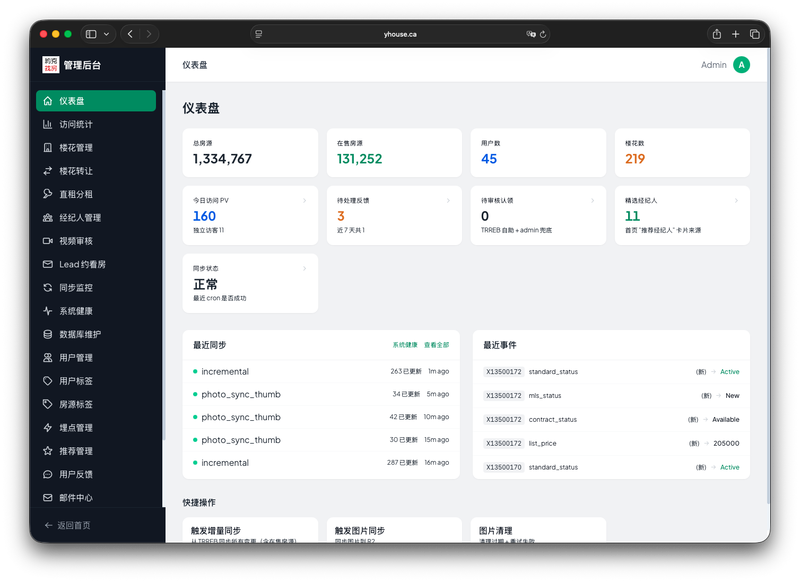The image size is (800, 582).
Task: Click the 用户管理 user icon
Action: tap(47, 358)
